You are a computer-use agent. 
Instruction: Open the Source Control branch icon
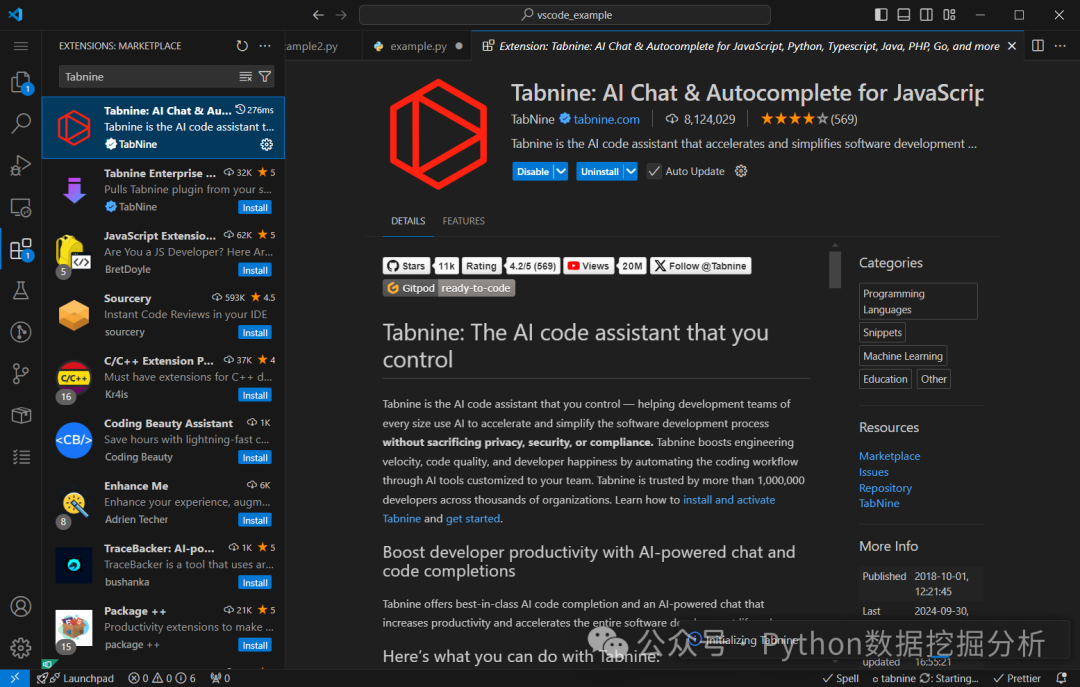21,373
